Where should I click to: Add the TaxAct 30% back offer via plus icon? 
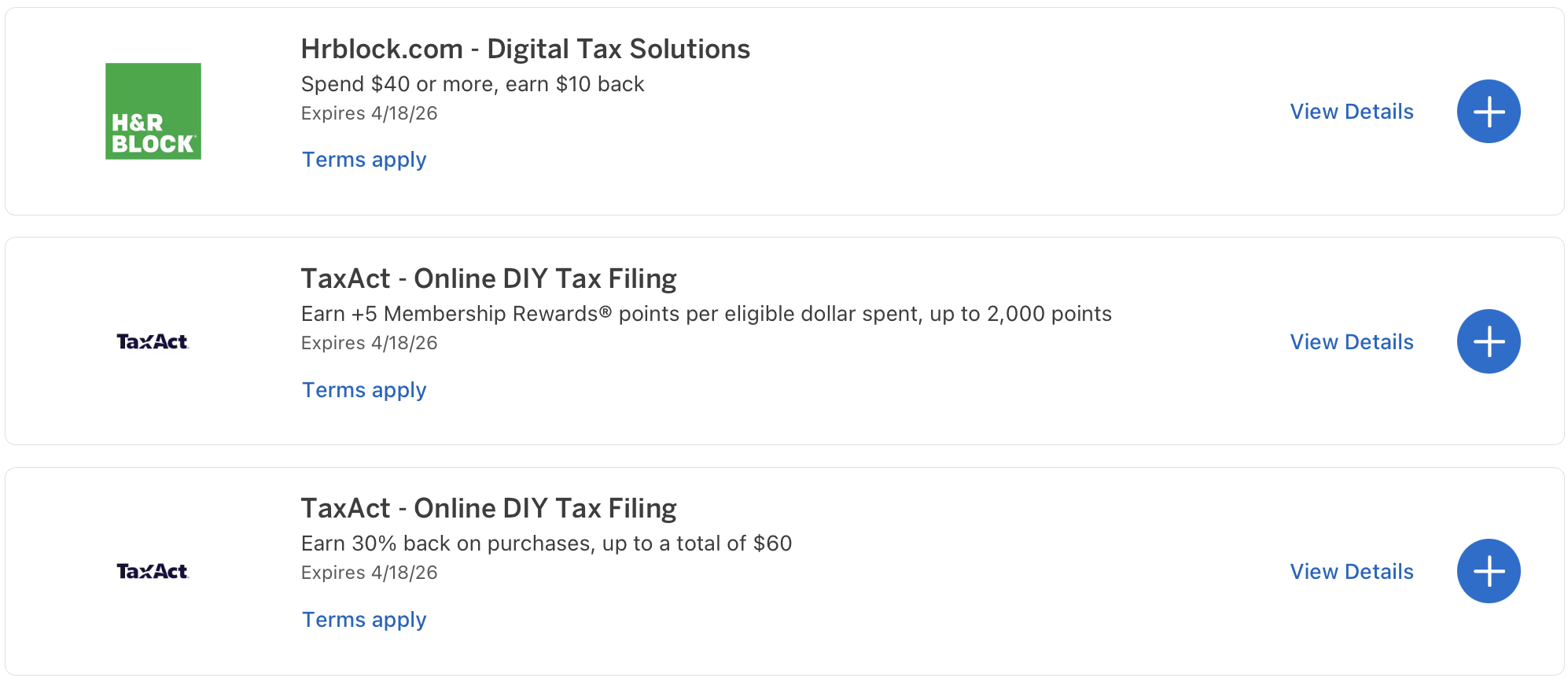pos(1488,570)
